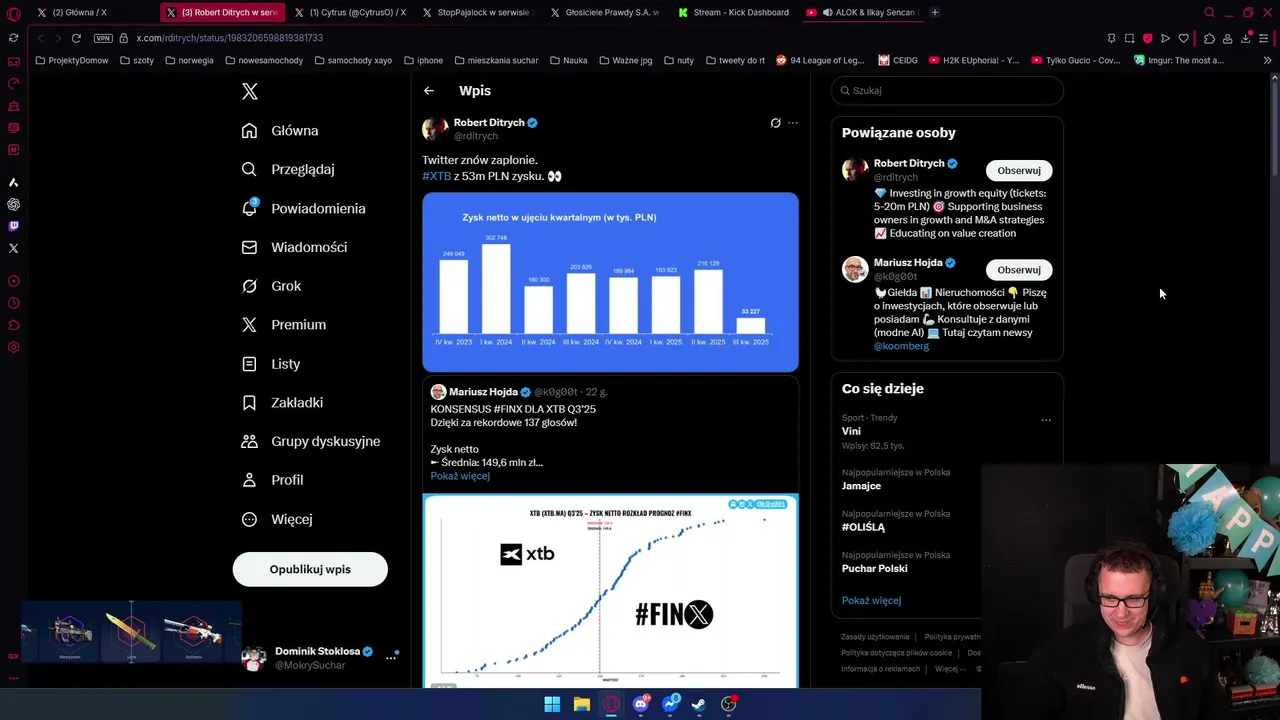Open Przeglądaj explore page

click(289, 169)
